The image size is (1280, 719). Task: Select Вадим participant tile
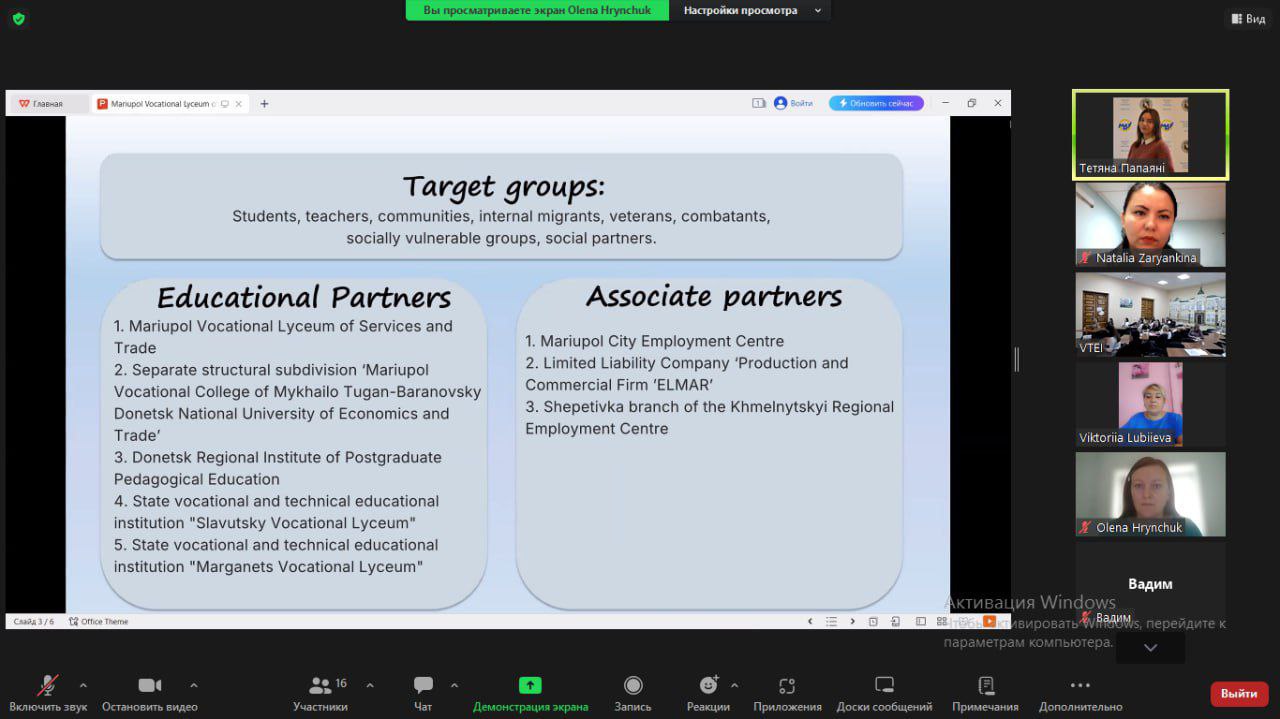click(1150, 585)
